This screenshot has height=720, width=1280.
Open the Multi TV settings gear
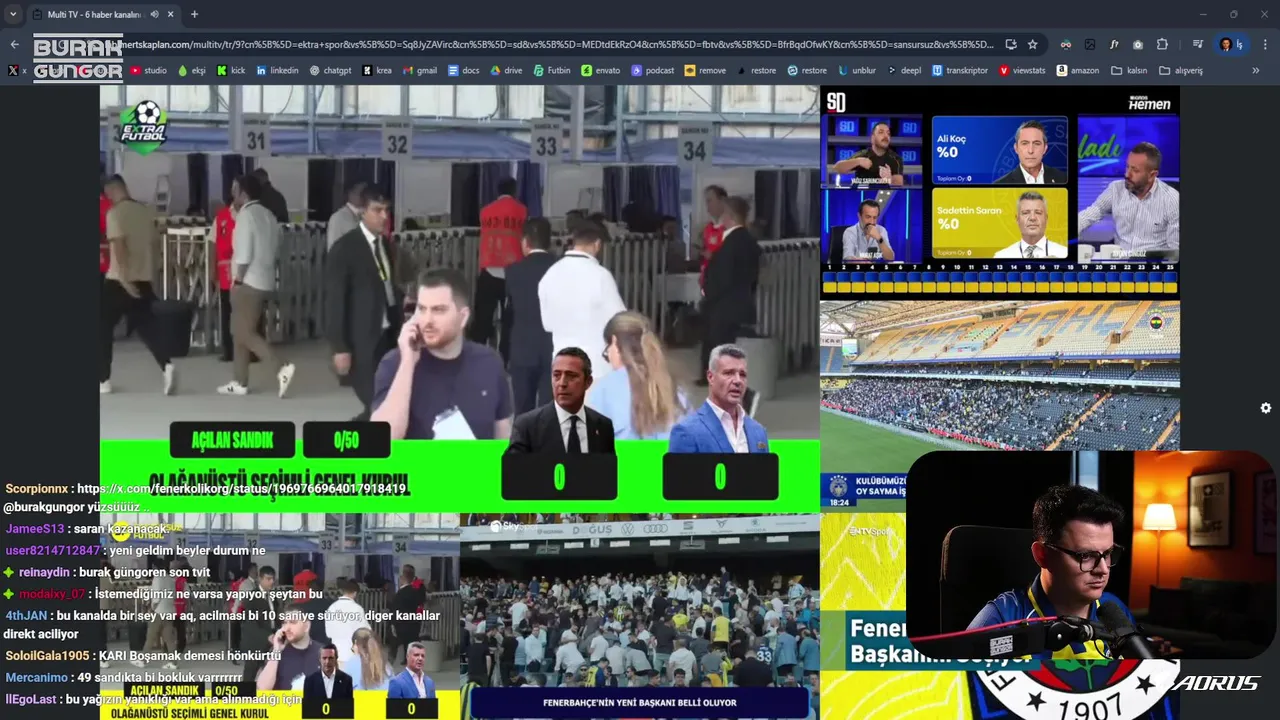(1266, 408)
